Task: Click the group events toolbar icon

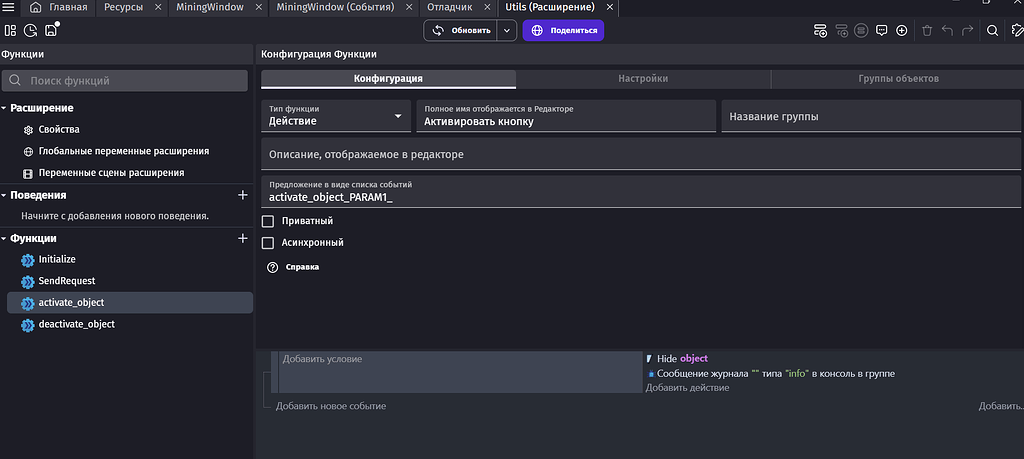Action: pyautogui.click(x=861, y=30)
